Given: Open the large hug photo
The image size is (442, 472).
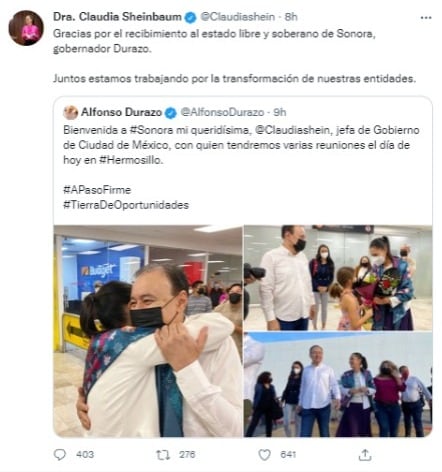Looking at the screenshot, I should (148, 331).
